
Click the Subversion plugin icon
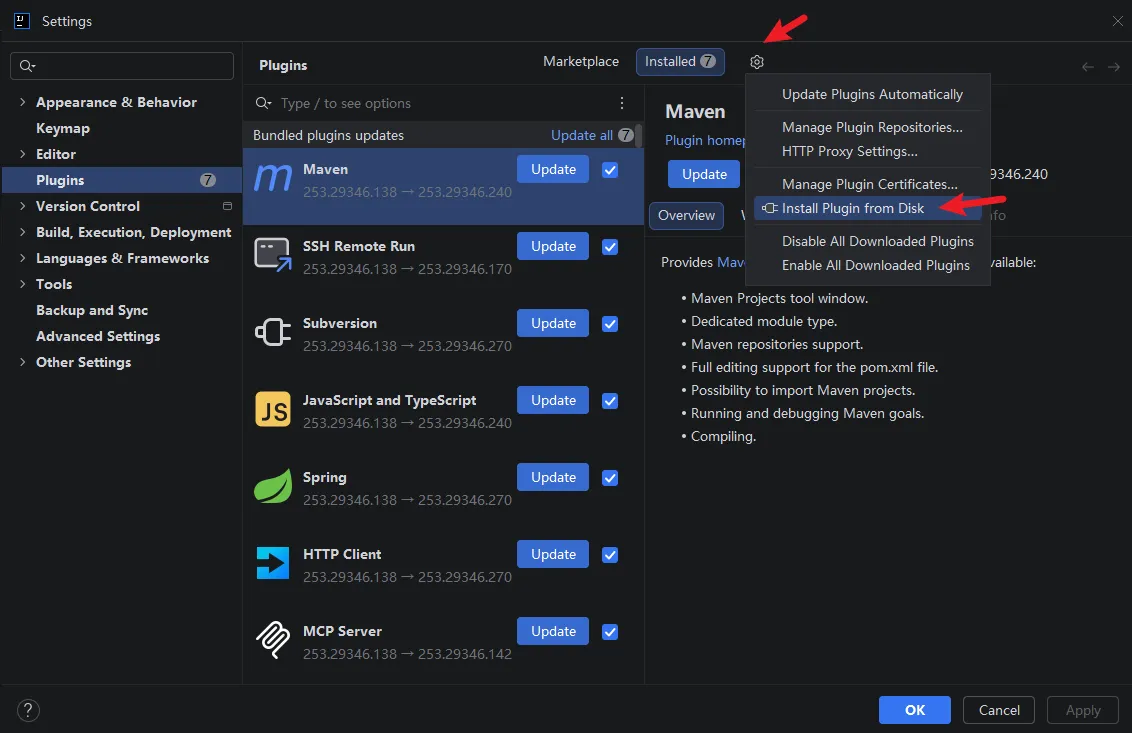[273, 332]
